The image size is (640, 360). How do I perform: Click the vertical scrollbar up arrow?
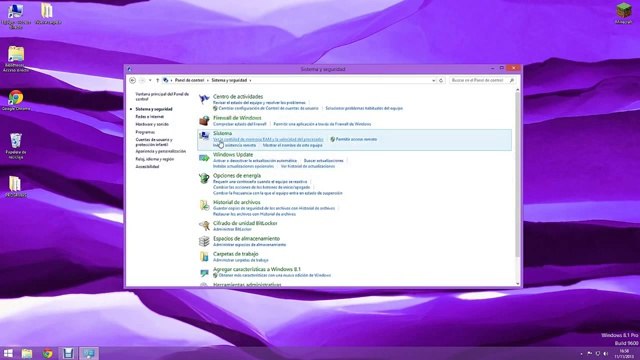pos(518,90)
